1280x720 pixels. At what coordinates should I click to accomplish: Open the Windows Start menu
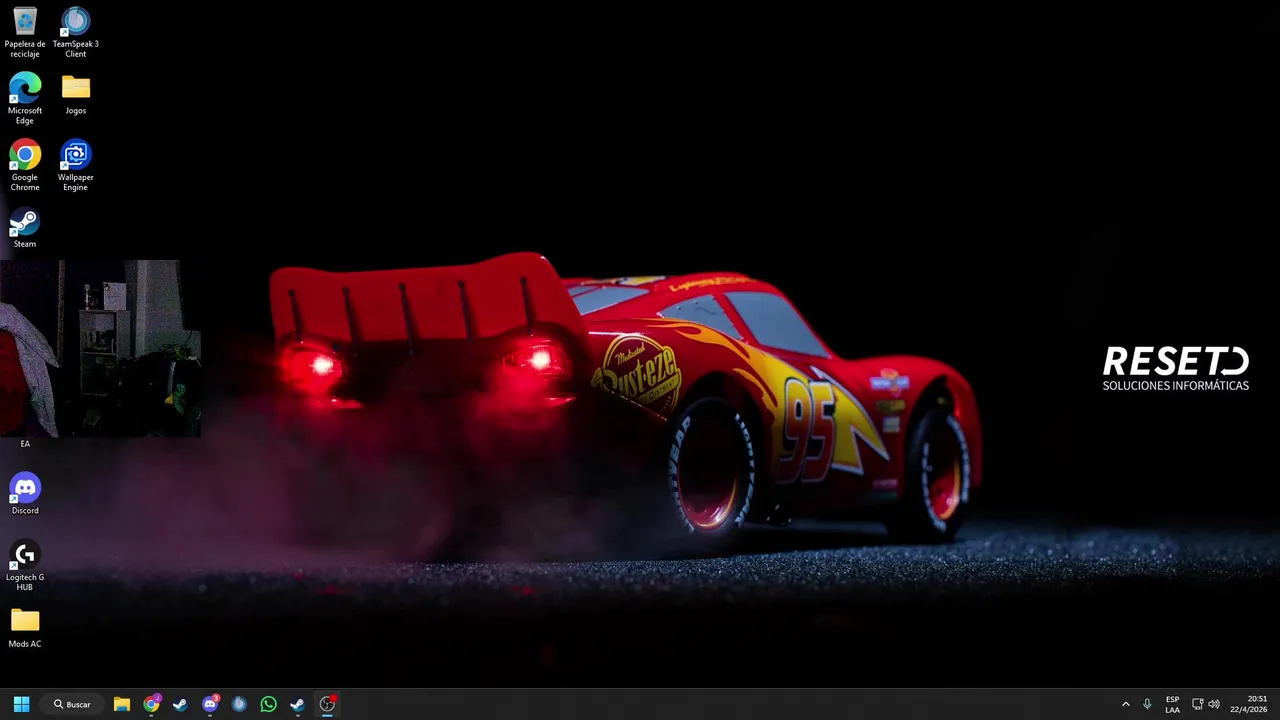(21, 704)
